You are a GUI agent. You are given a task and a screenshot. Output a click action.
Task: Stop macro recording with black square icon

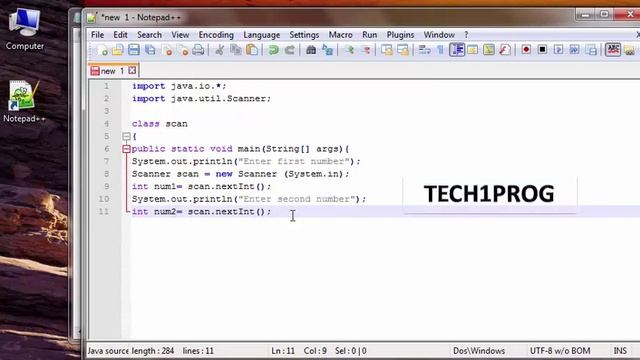tap(542, 50)
